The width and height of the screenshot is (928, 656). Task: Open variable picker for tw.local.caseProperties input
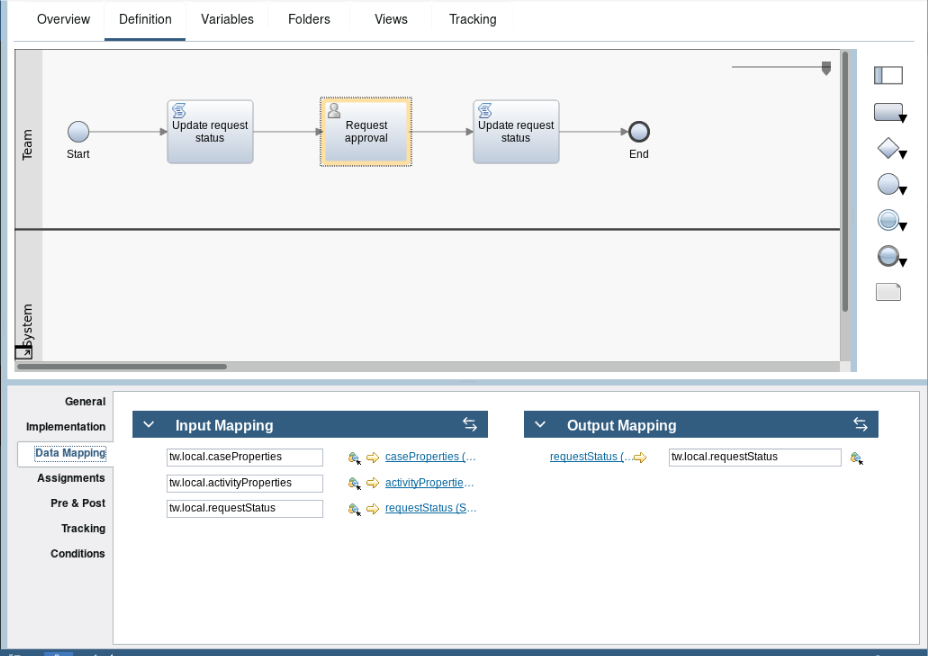[354, 458]
